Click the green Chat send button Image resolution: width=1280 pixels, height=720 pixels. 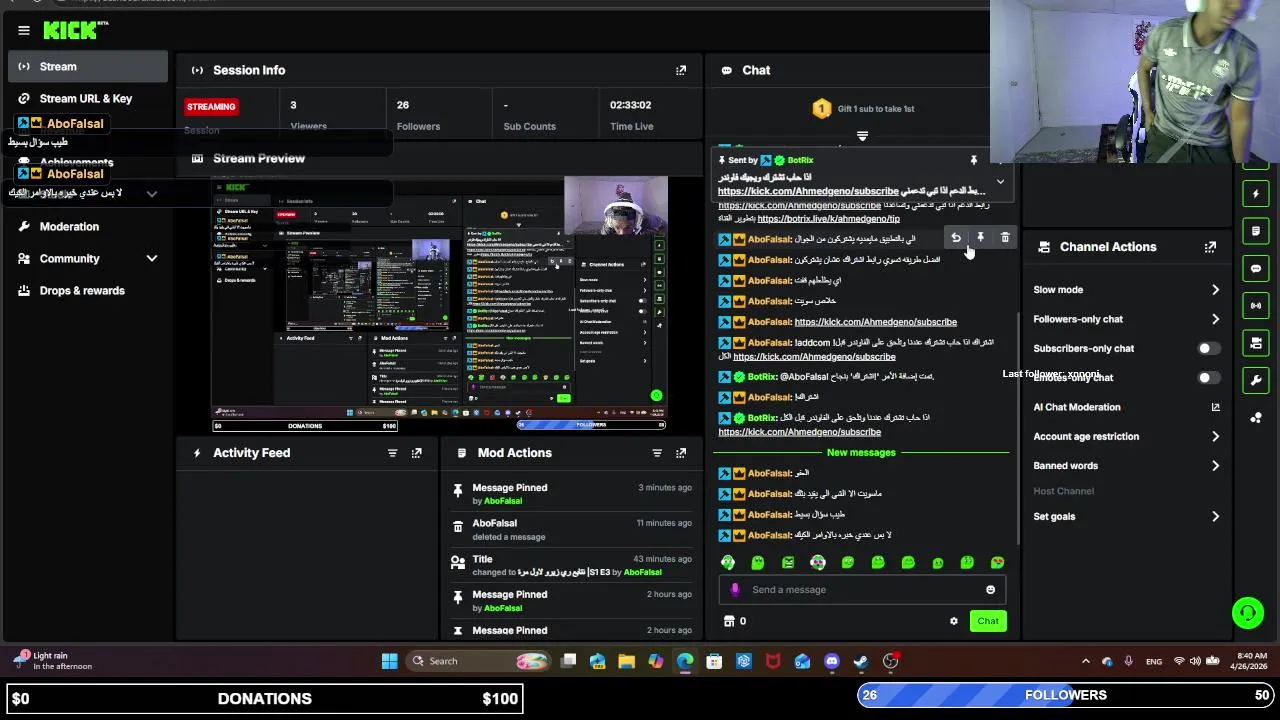[988, 621]
